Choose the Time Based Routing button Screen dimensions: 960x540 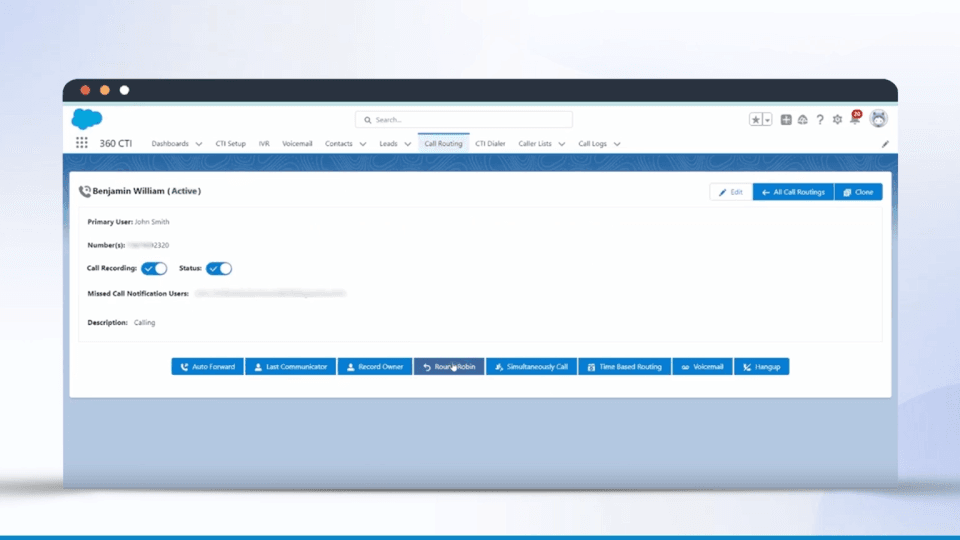624,367
